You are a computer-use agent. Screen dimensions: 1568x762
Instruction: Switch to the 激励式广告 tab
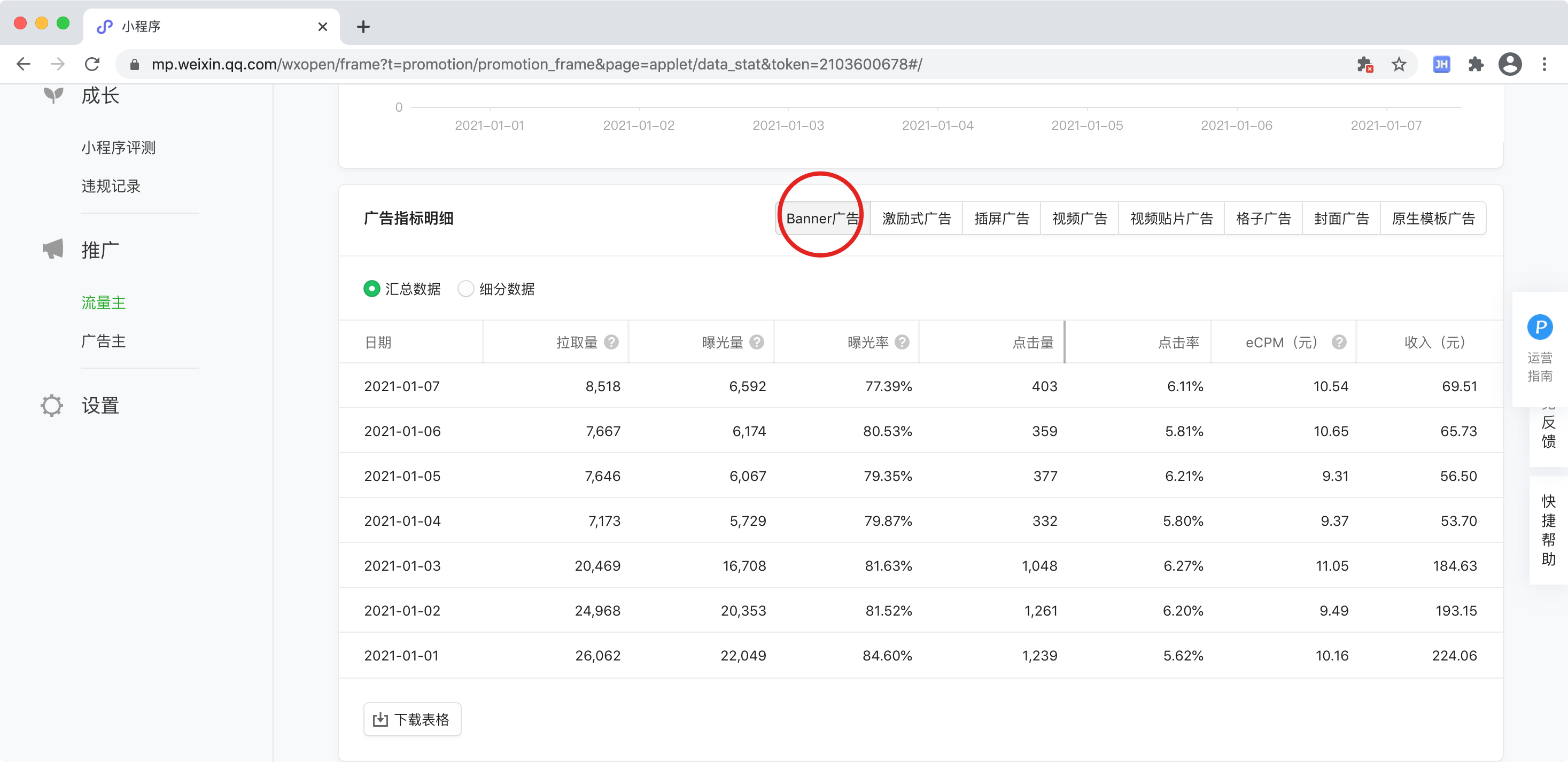[916, 219]
